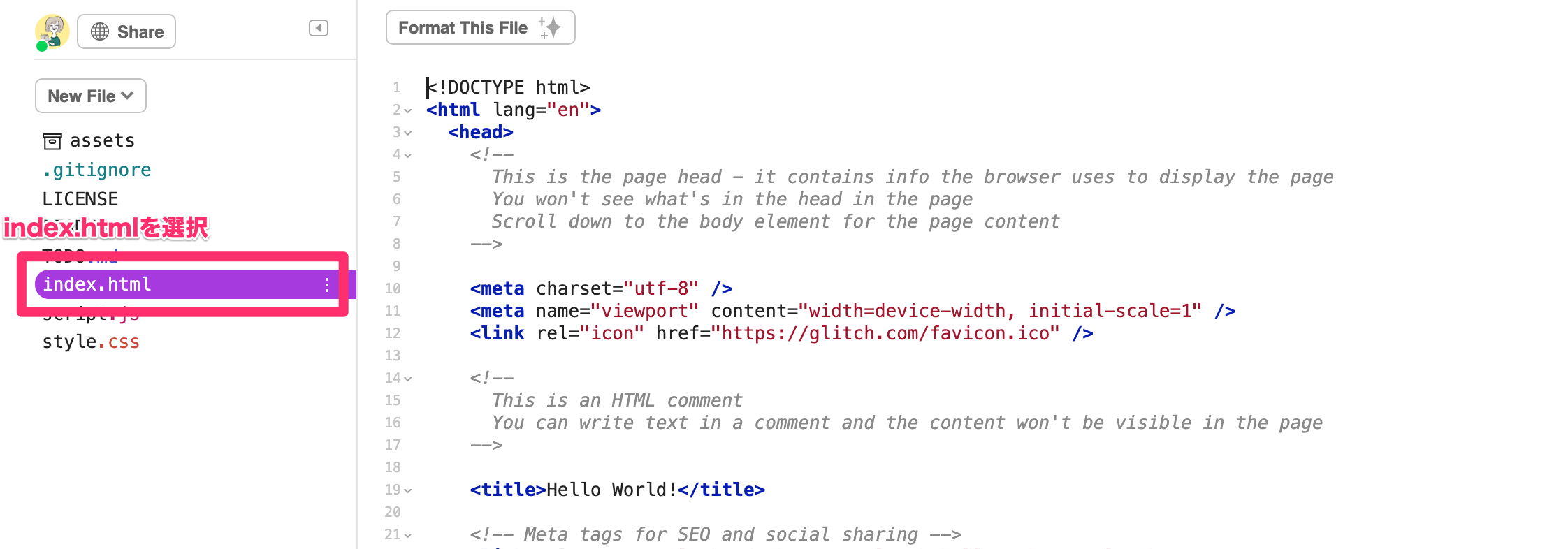Click the user avatar icon

[52, 31]
